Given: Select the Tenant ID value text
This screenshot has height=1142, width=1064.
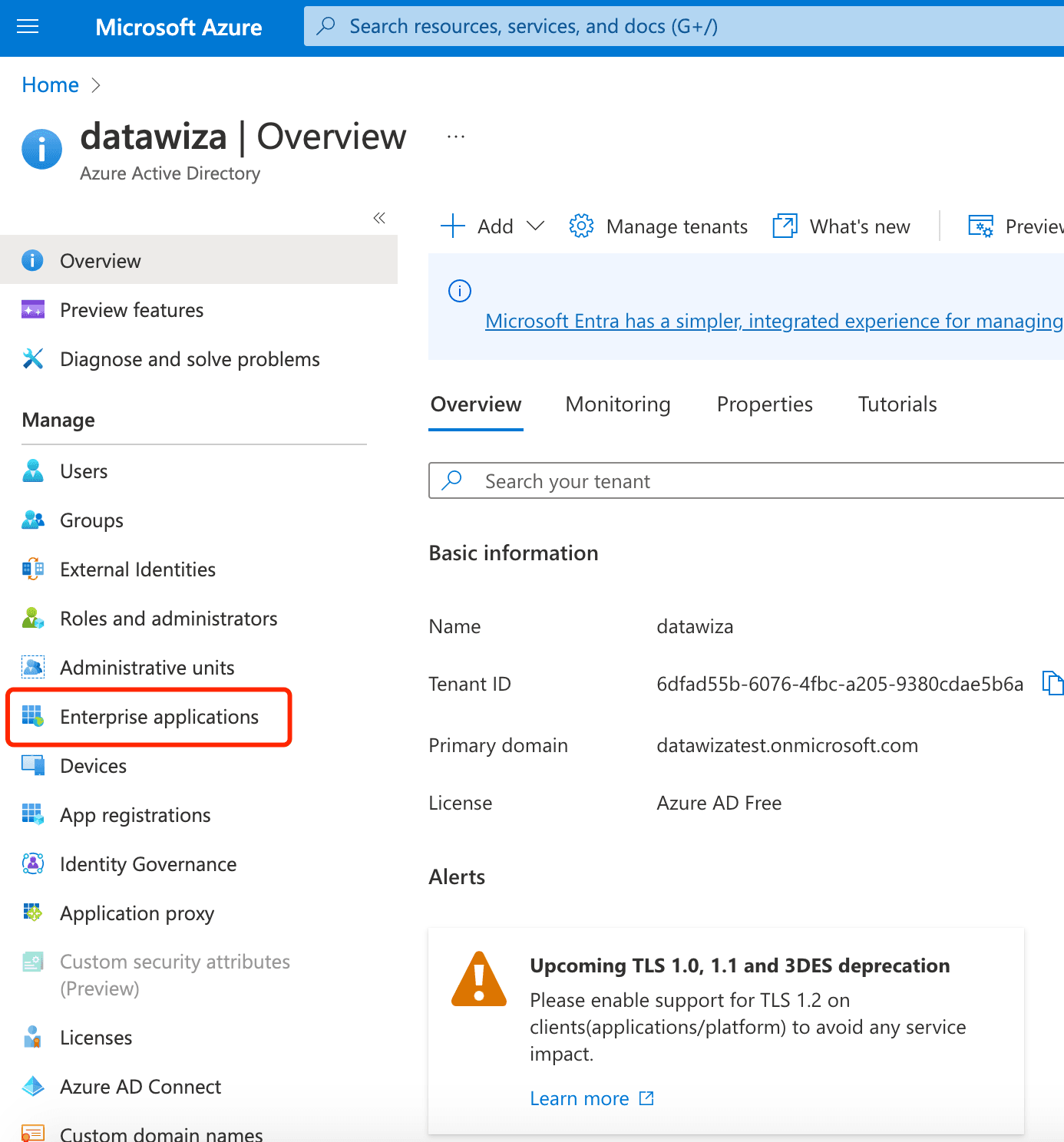Looking at the screenshot, I should pos(840,683).
